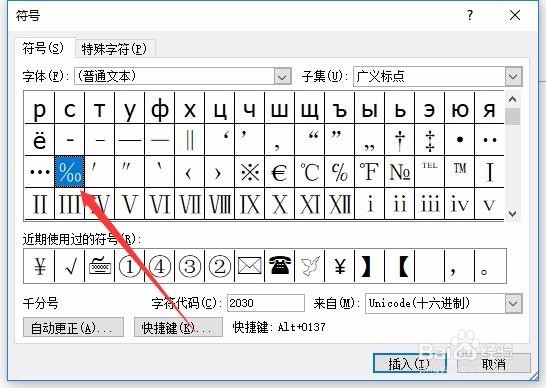Open the 字体 font dropdown
The width and height of the screenshot is (546, 388).
coord(282,76)
